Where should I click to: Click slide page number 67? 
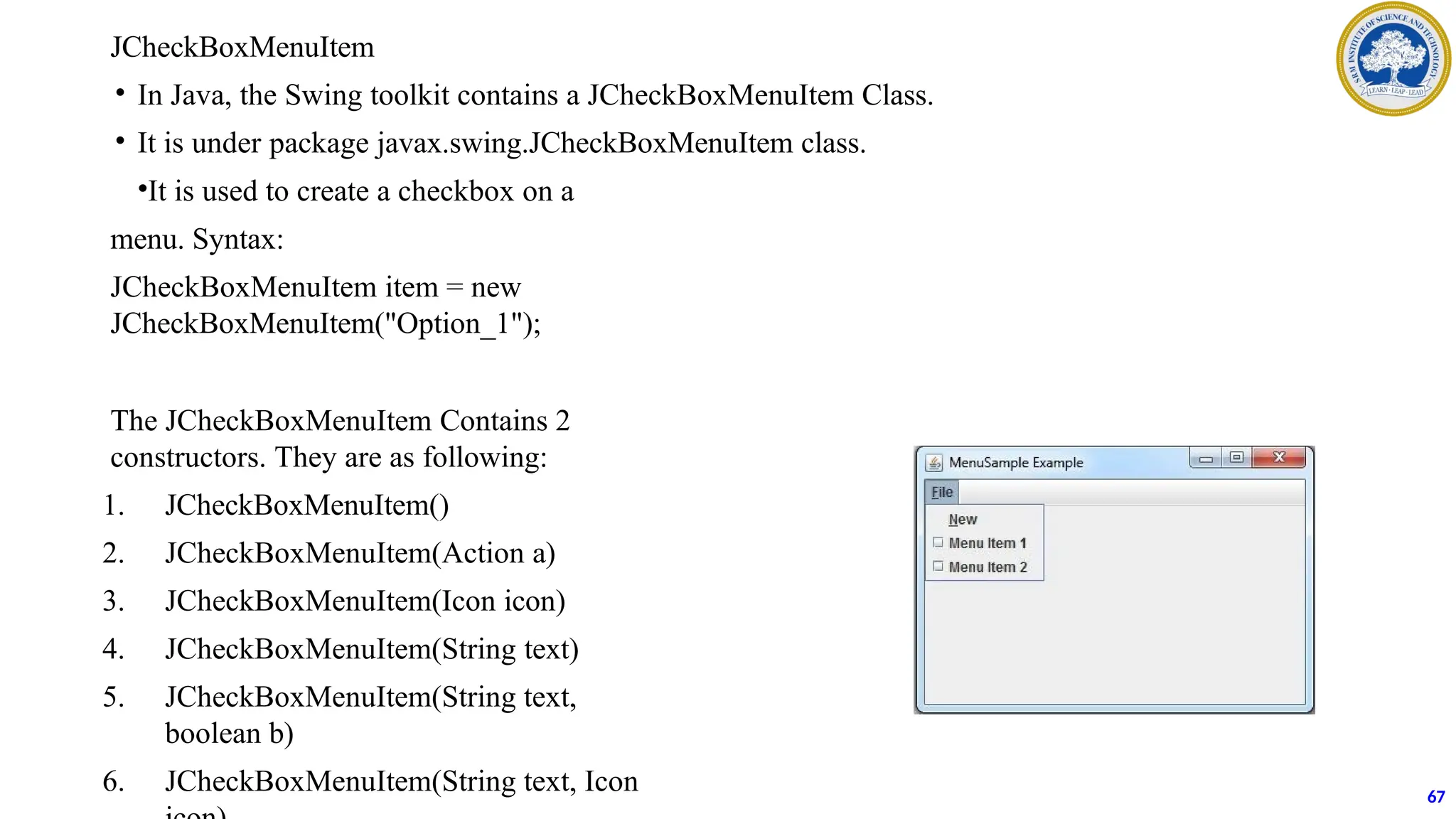click(1435, 797)
